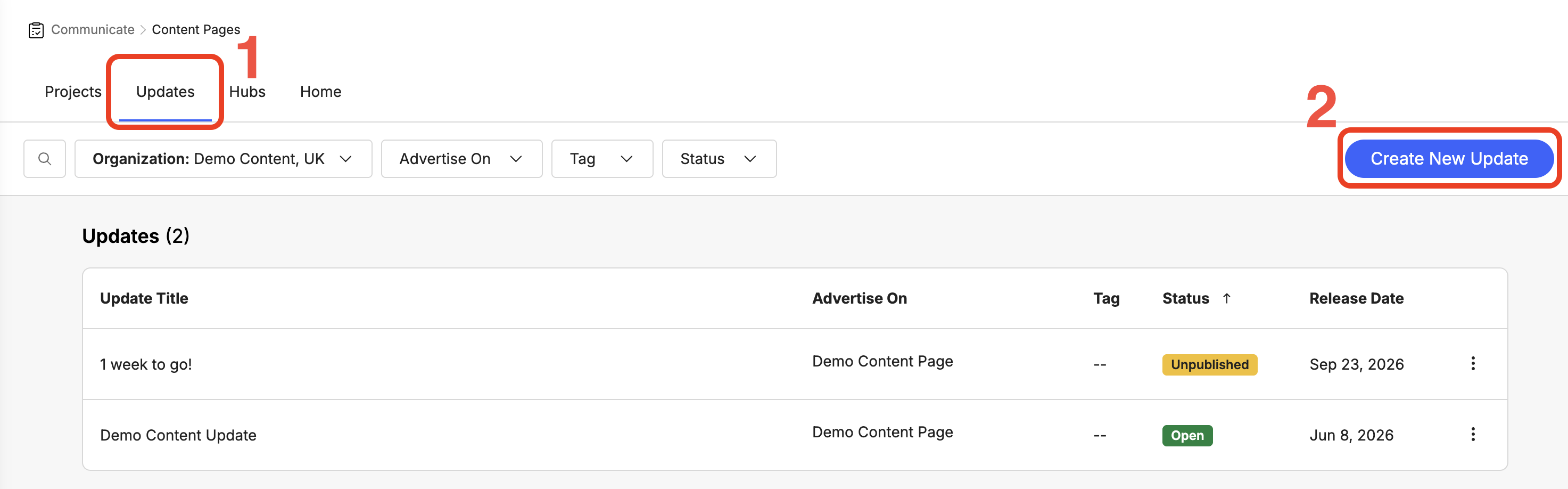
Task: Click the Tag column header
Action: 1106,298
